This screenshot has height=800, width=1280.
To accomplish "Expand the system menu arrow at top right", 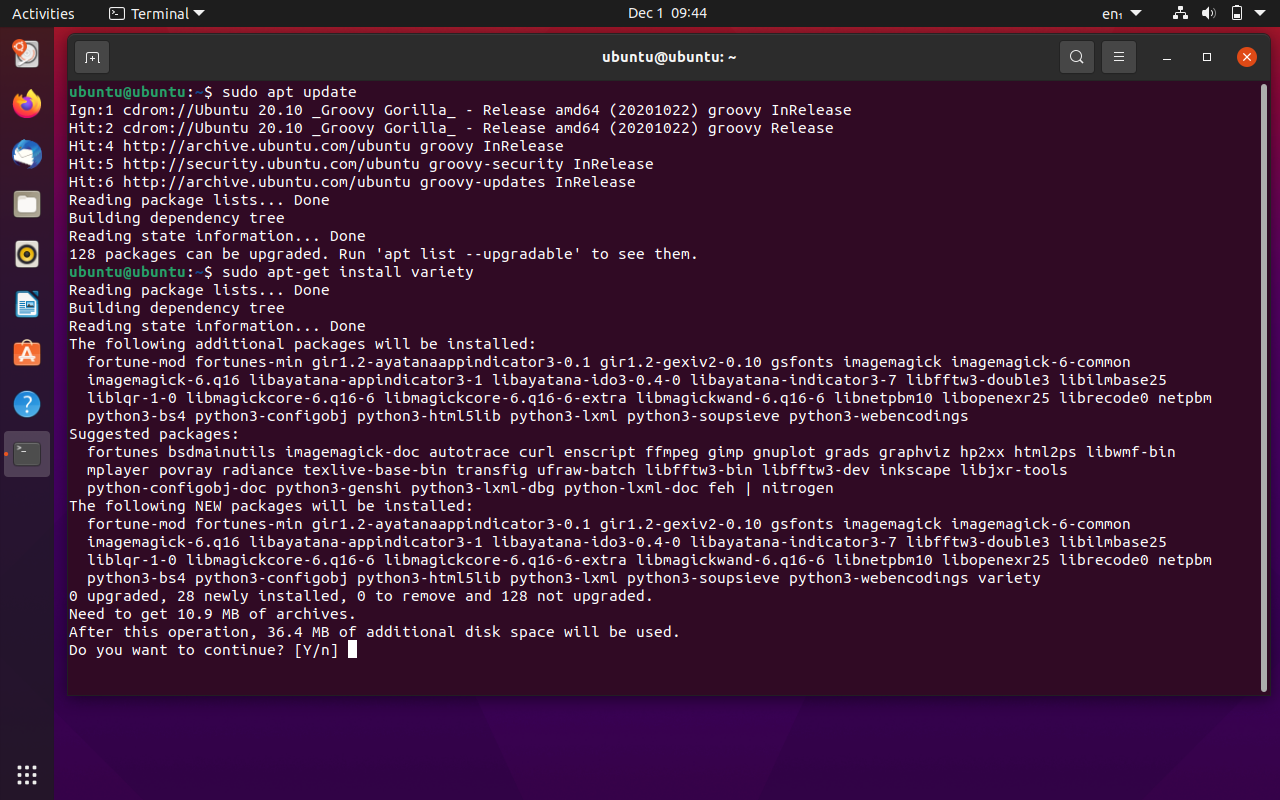I will click(x=1262, y=13).
